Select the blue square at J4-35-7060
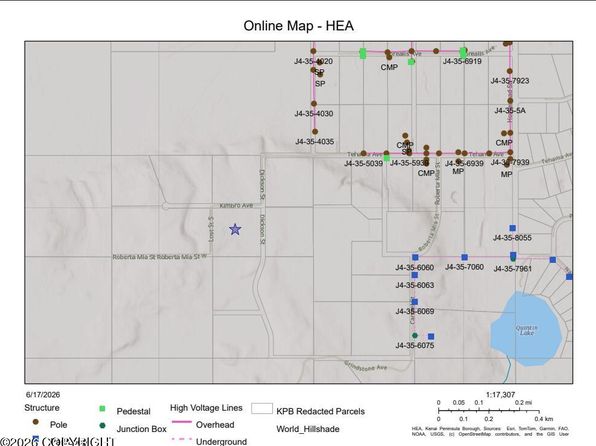Screen dimensions: 596x446 coord(464,257)
